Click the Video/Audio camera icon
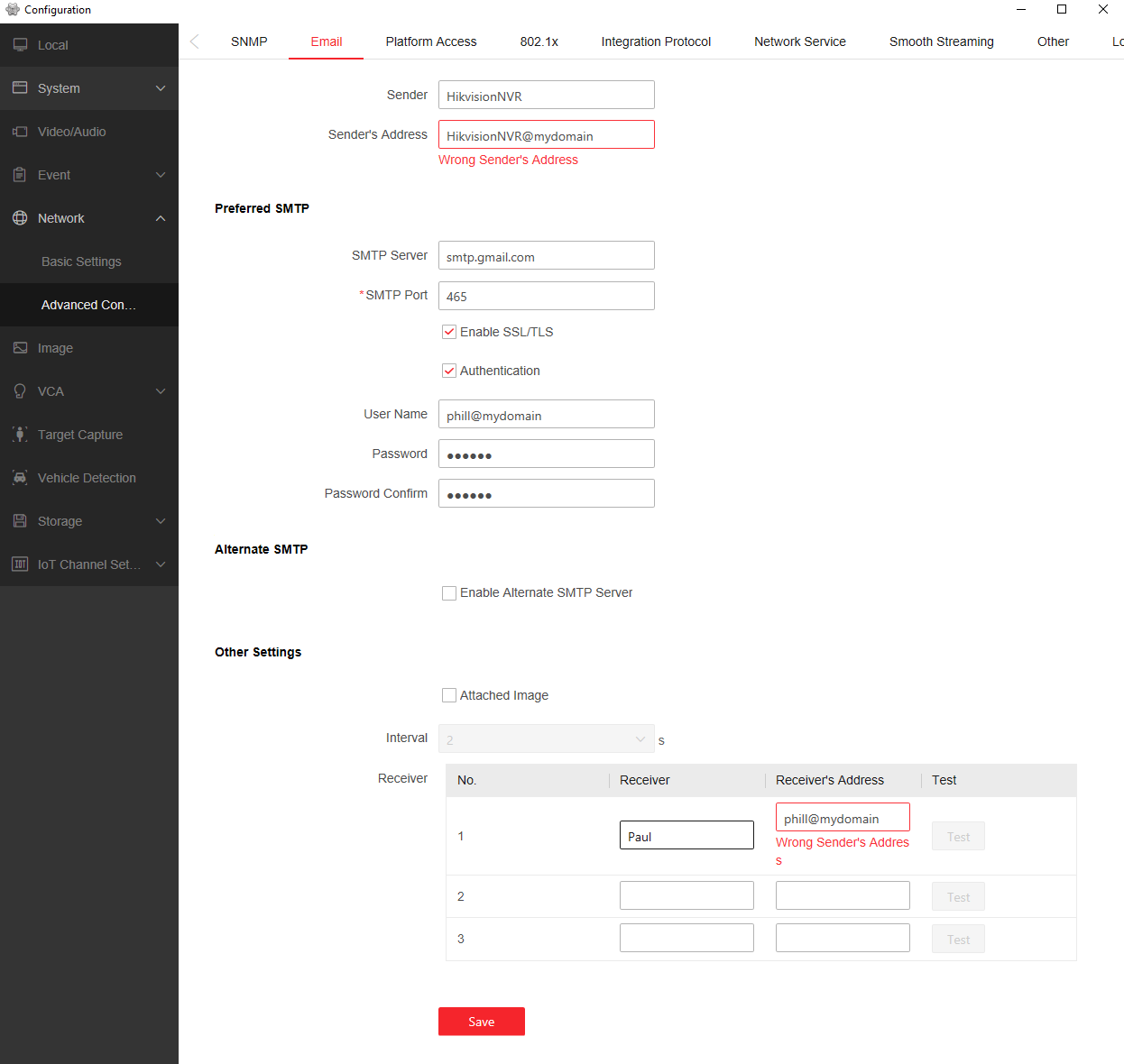Viewport: 1124px width, 1064px height. (20, 132)
